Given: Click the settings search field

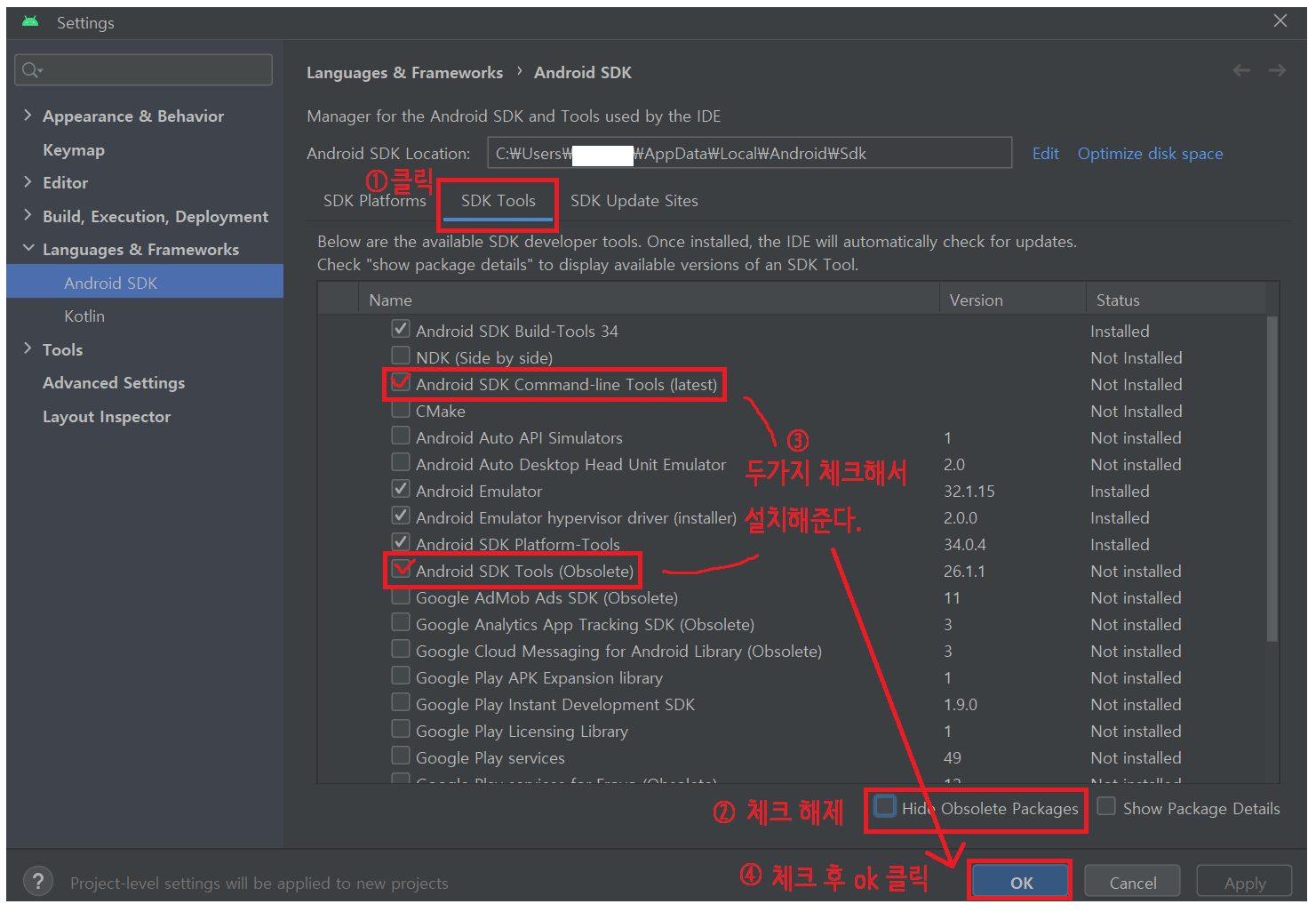Looking at the screenshot, I should [144, 70].
